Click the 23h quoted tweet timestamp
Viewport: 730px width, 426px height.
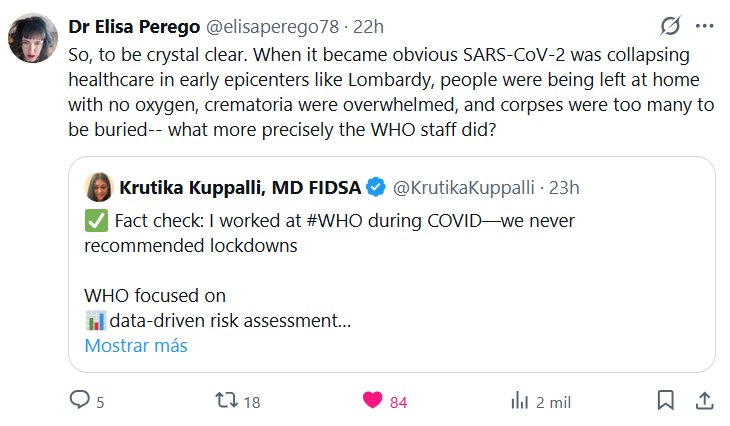click(565, 187)
